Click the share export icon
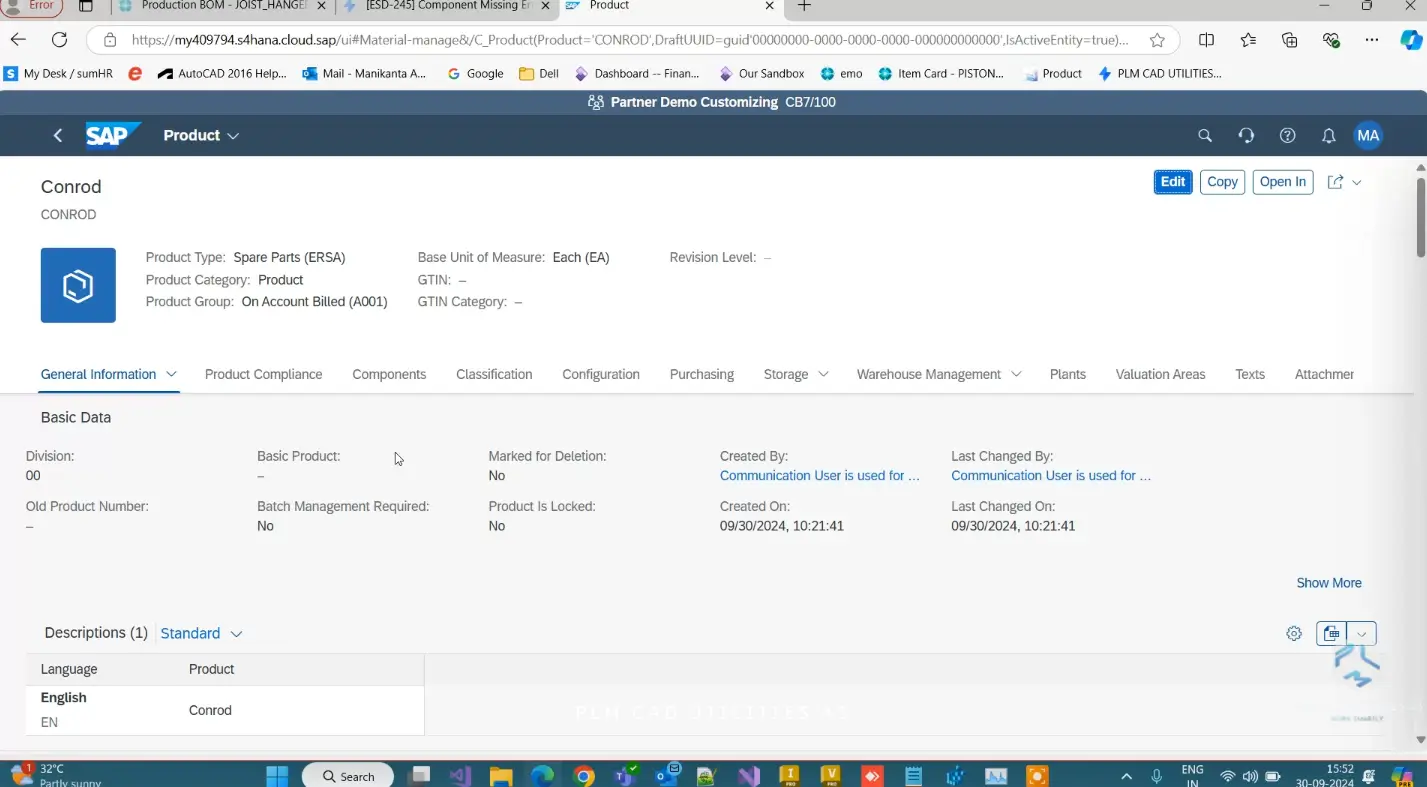The width and height of the screenshot is (1427, 787). pos(1335,182)
